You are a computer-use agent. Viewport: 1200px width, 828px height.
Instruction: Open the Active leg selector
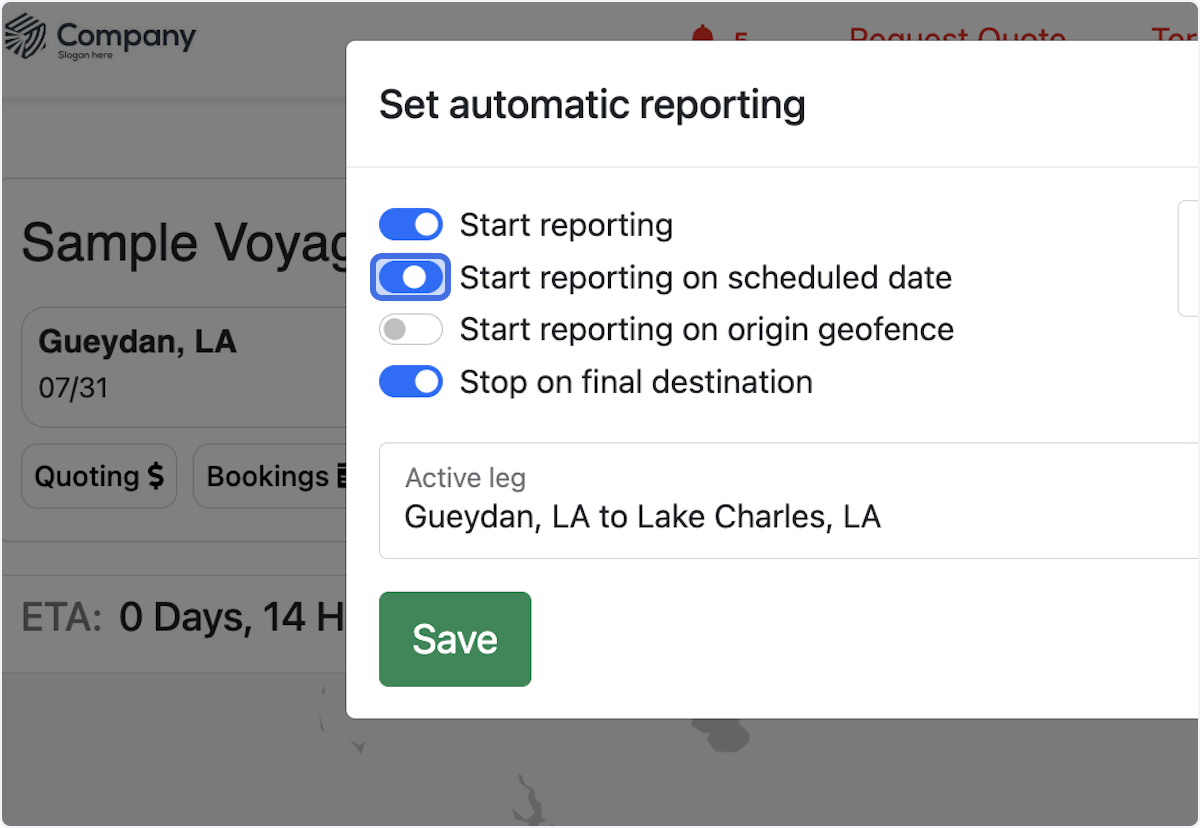click(700, 500)
